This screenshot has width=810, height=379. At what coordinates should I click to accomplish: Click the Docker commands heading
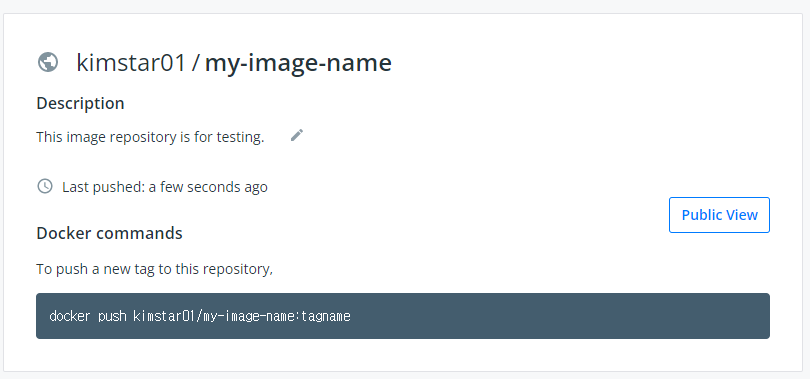[x=109, y=233]
